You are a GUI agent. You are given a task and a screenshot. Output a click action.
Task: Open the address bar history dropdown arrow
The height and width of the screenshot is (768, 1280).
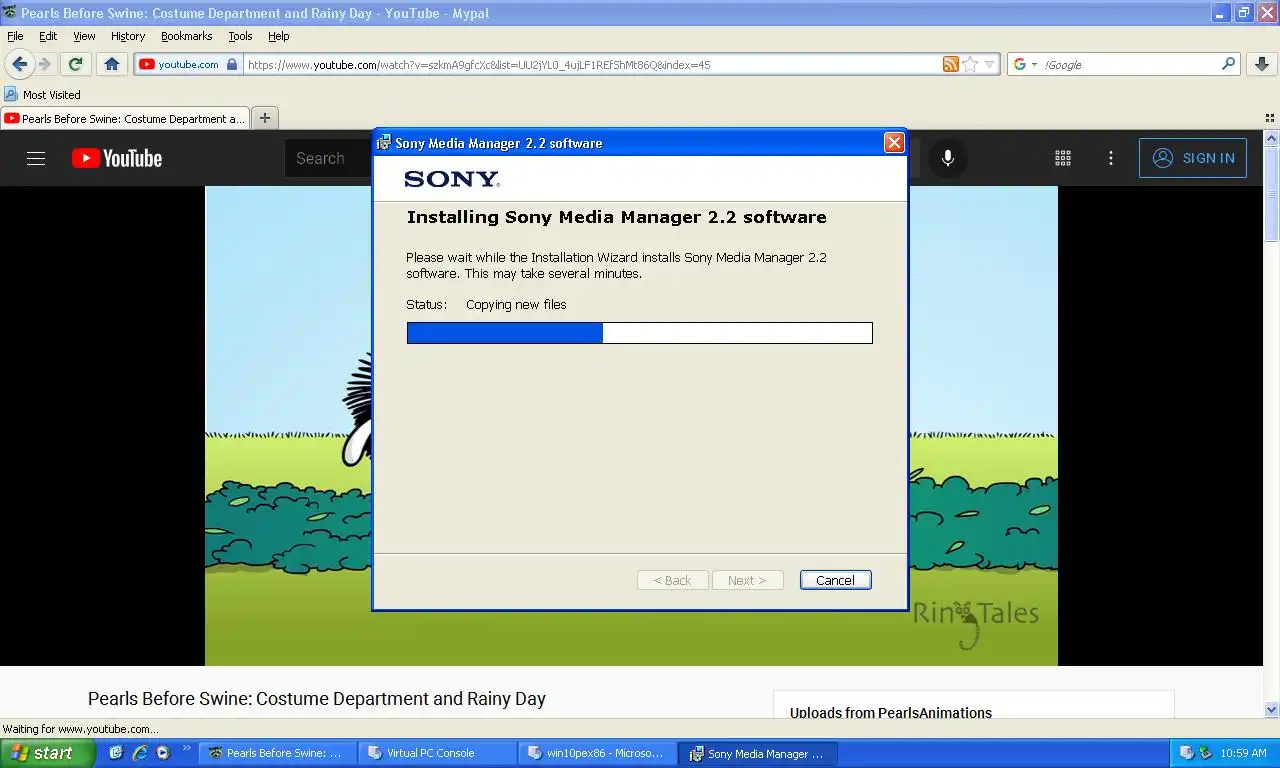(990, 64)
